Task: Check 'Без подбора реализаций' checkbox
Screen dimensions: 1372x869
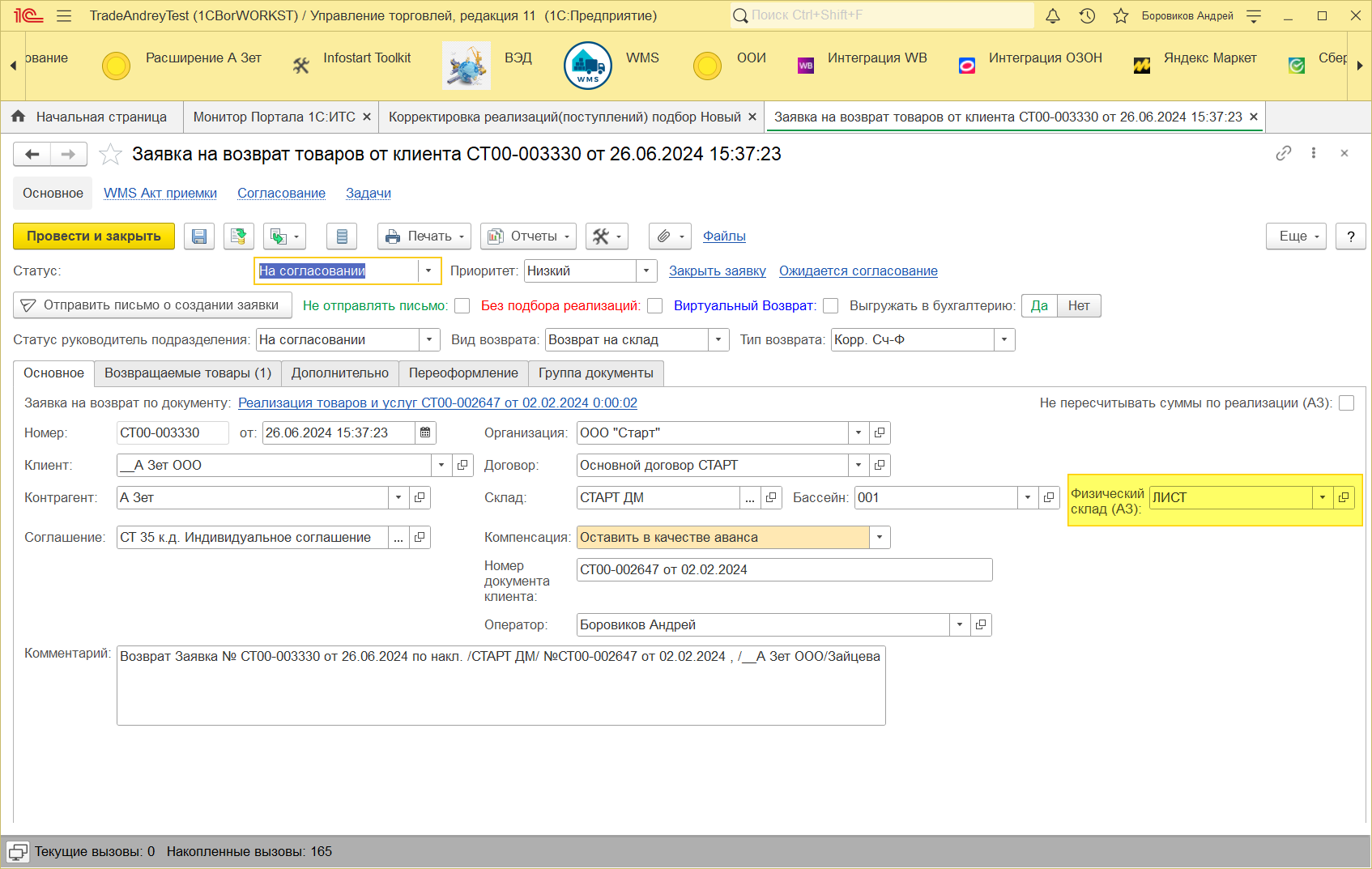Action: click(x=655, y=306)
